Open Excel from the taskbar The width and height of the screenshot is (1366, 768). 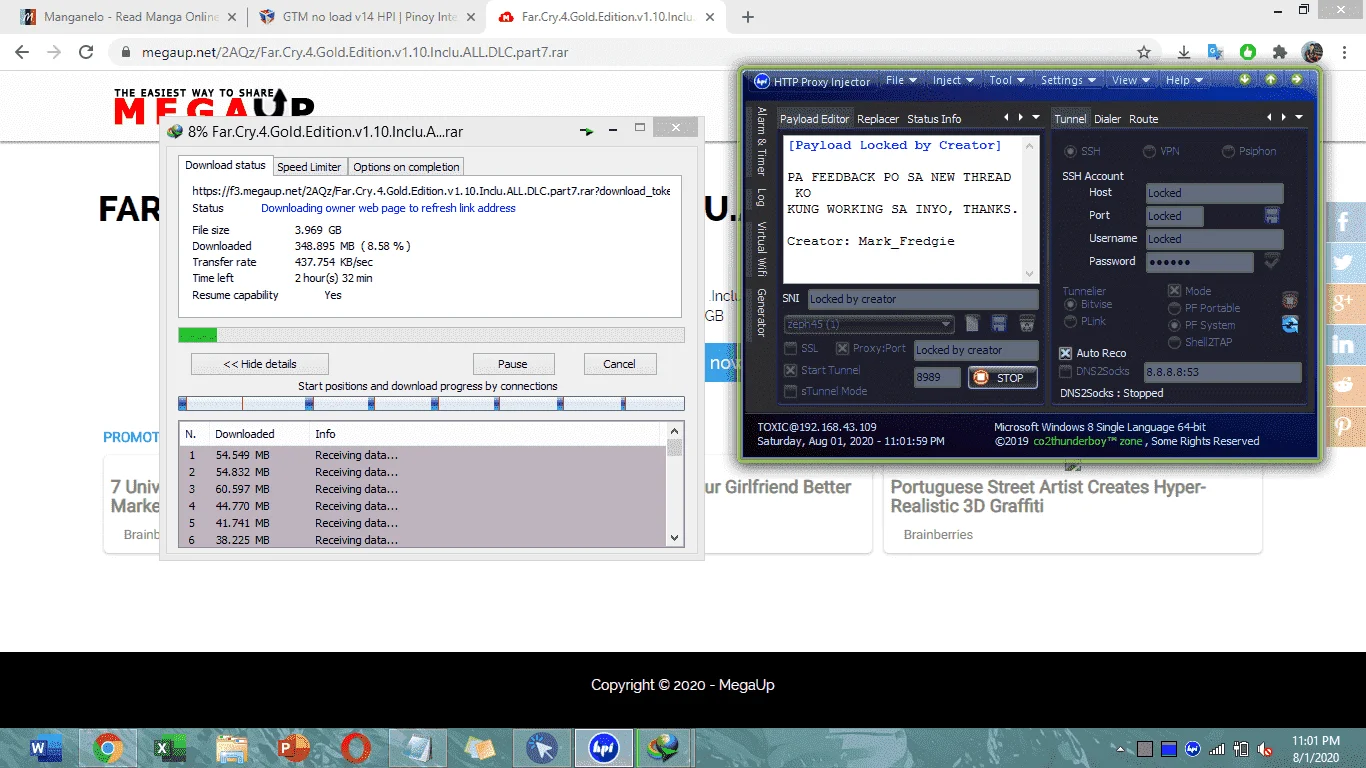[170, 747]
